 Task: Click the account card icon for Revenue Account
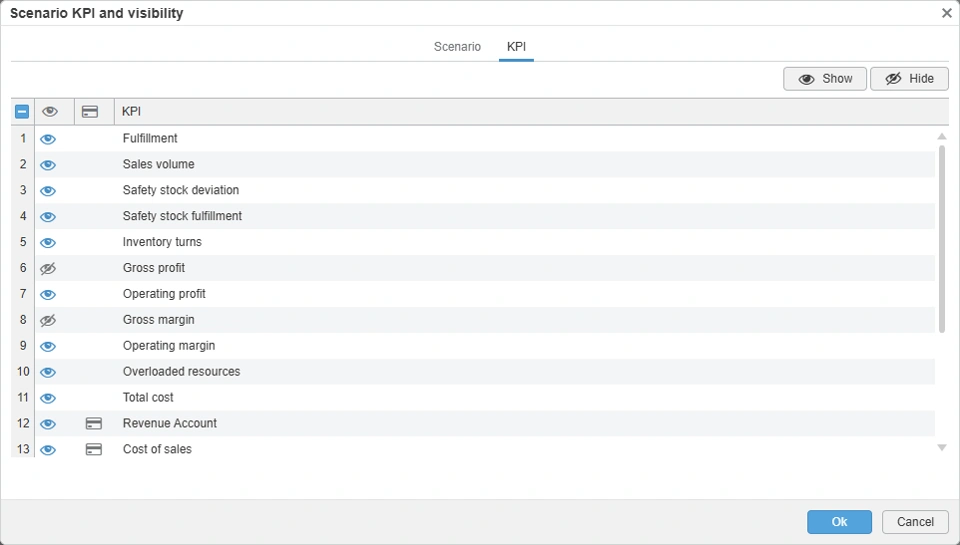94,424
